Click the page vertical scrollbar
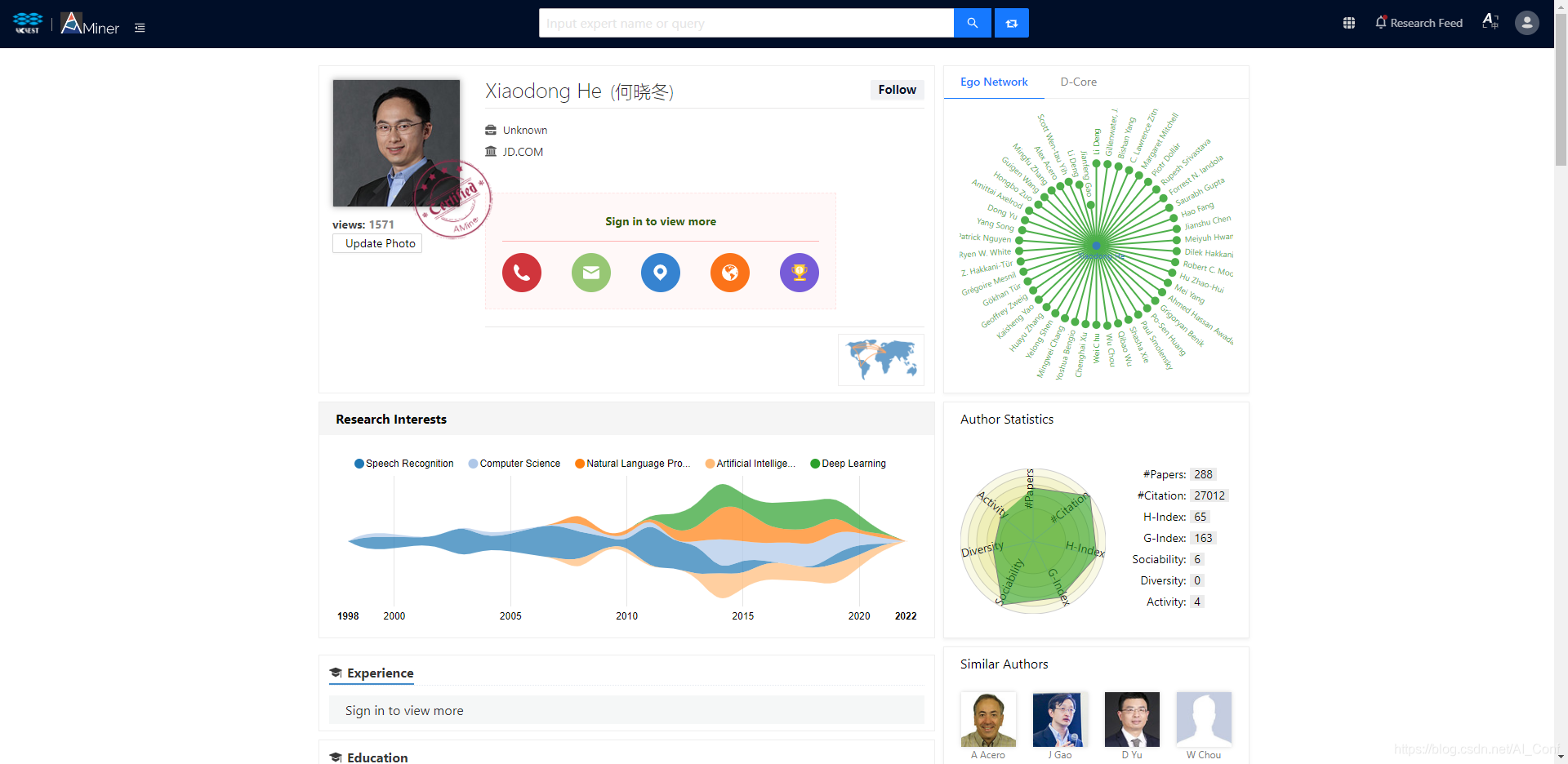Image resolution: width=1568 pixels, height=764 pixels. tap(1561, 90)
